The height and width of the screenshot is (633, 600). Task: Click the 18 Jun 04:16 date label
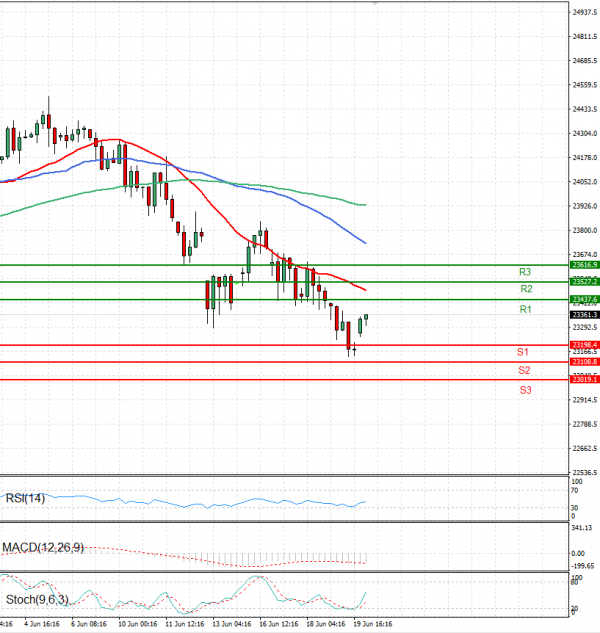325,624
